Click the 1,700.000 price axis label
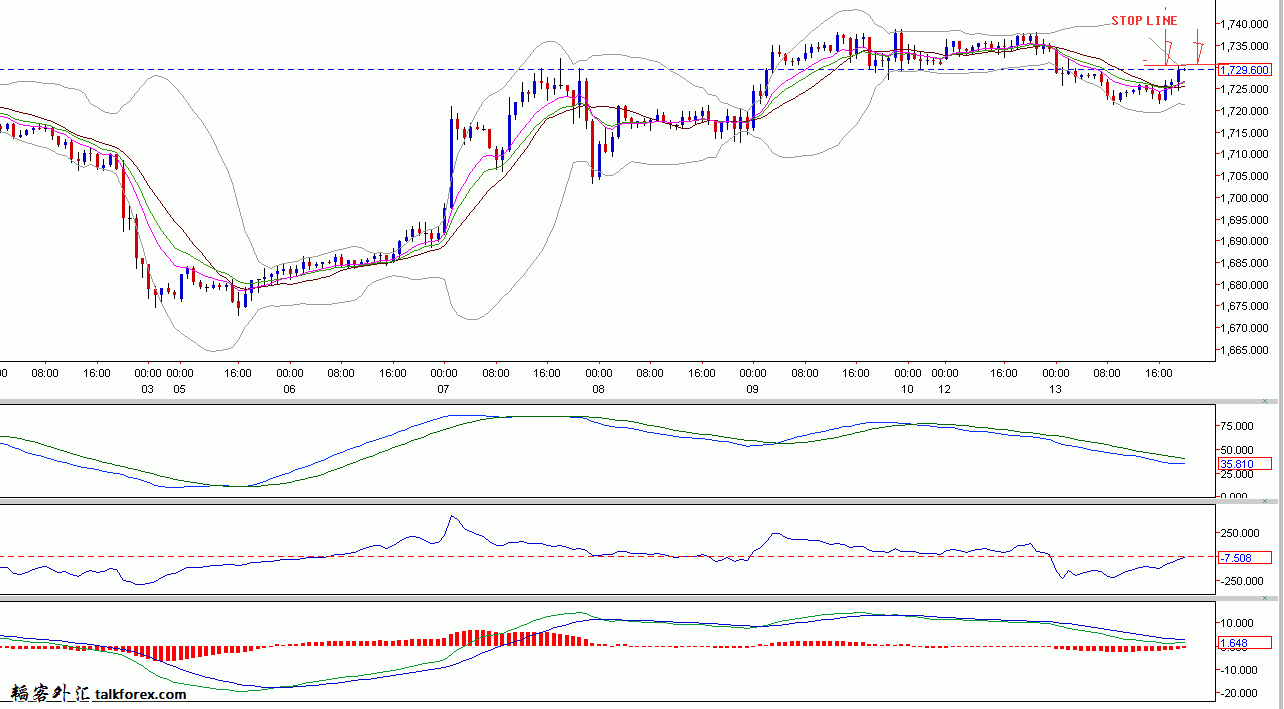1284x709 pixels. pos(1246,198)
